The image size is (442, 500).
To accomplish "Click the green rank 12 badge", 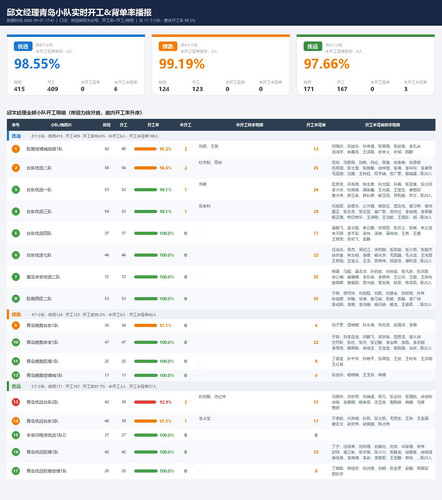I will pos(16,375).
